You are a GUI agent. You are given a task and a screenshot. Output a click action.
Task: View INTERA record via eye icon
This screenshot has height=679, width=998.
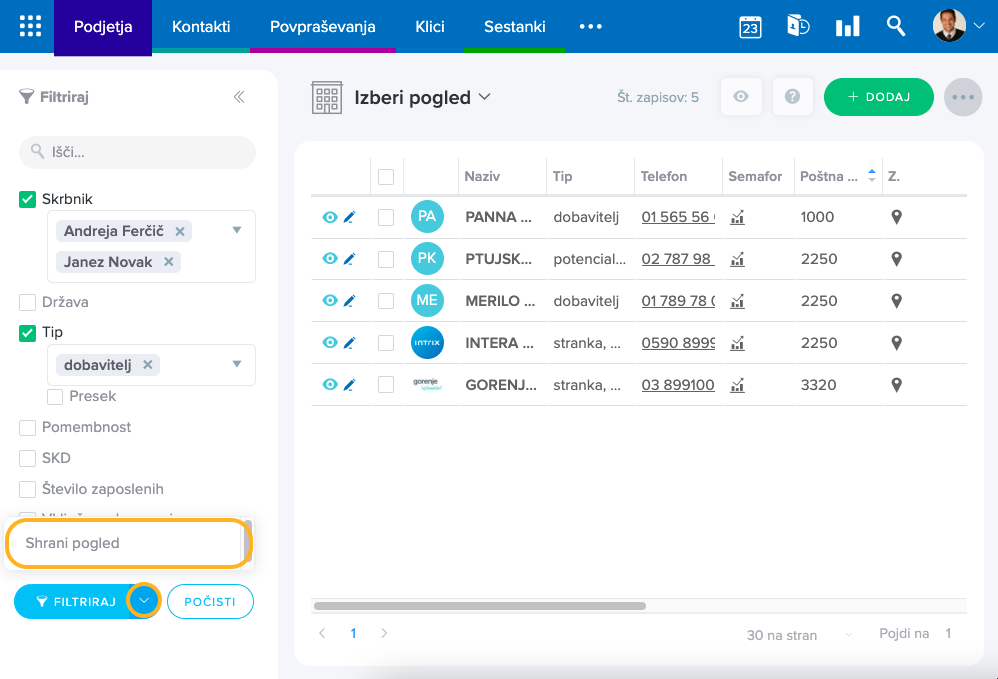click(x=330, y=343)
